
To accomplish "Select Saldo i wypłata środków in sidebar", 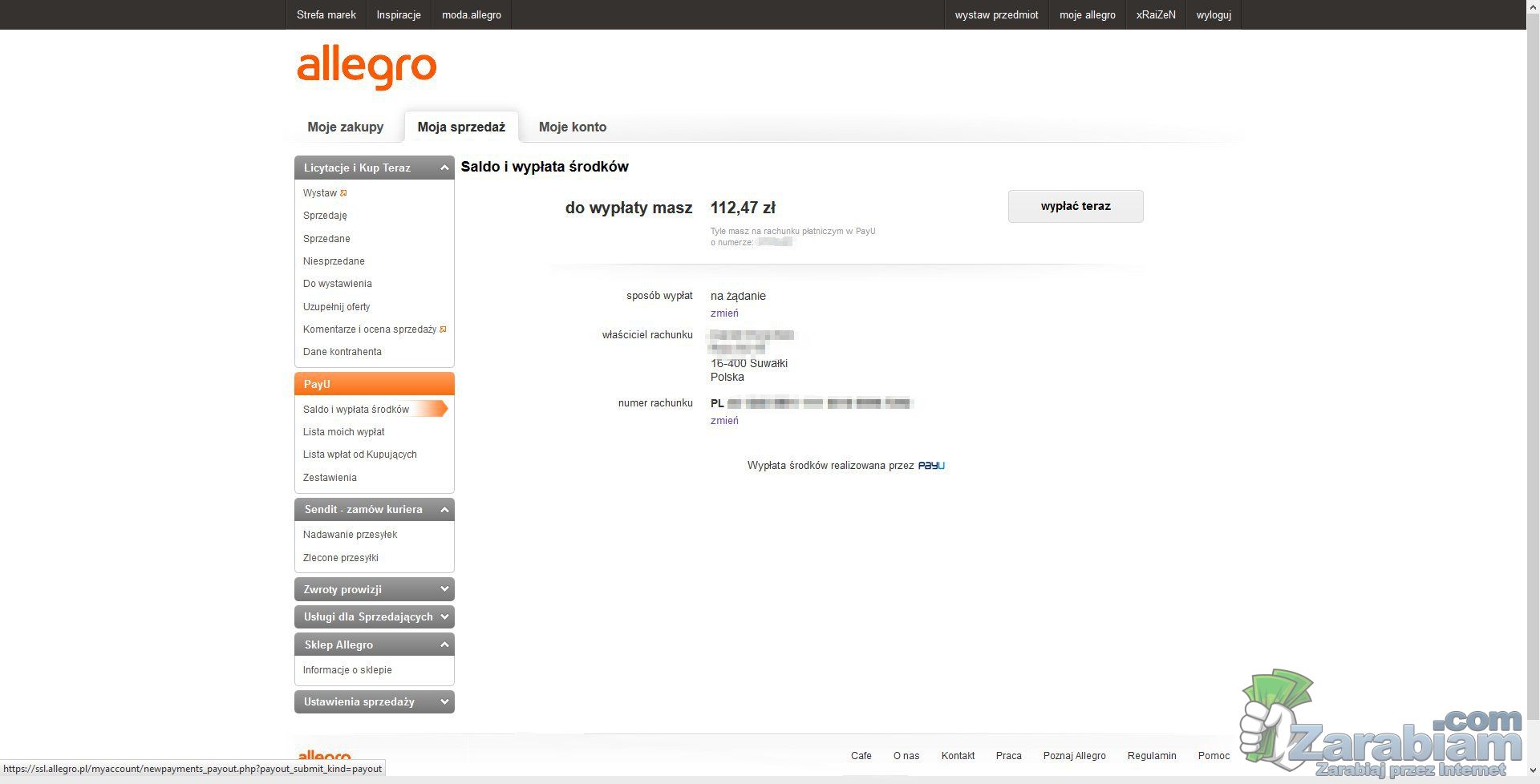I will [x=356, y=410].
